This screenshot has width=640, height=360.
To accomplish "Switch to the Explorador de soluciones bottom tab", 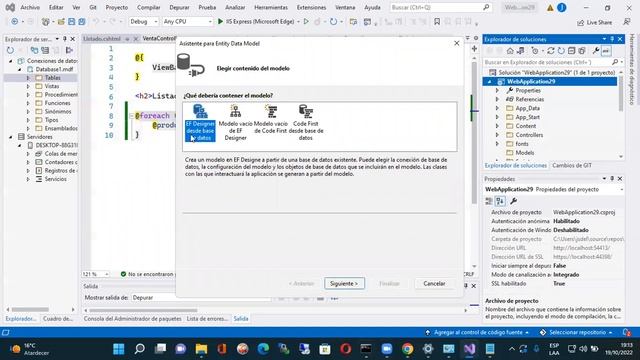I will (516, 165).
